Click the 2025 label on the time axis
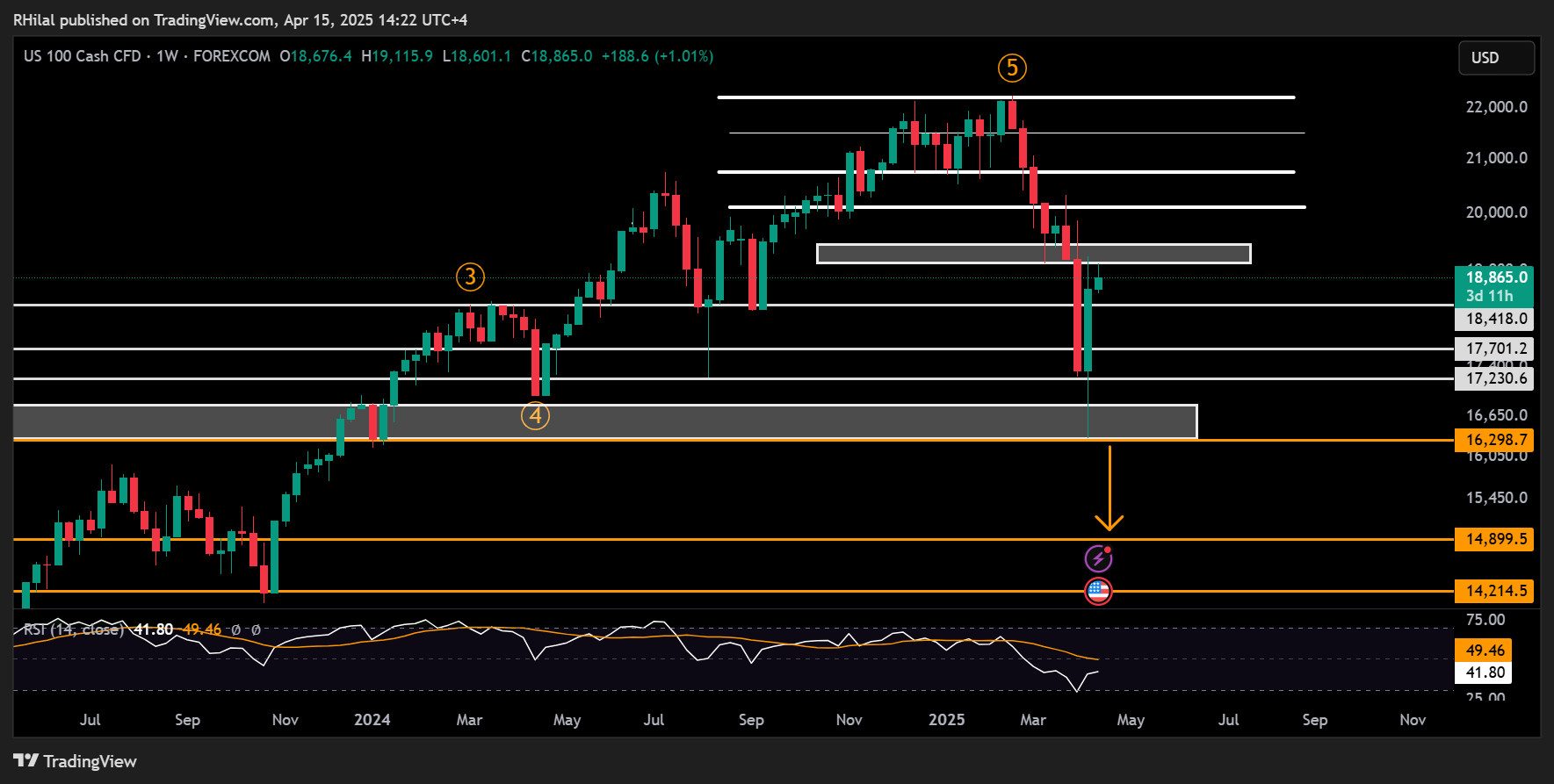Viewport: 1554px width, 784px height. click(x=947, y=720)
